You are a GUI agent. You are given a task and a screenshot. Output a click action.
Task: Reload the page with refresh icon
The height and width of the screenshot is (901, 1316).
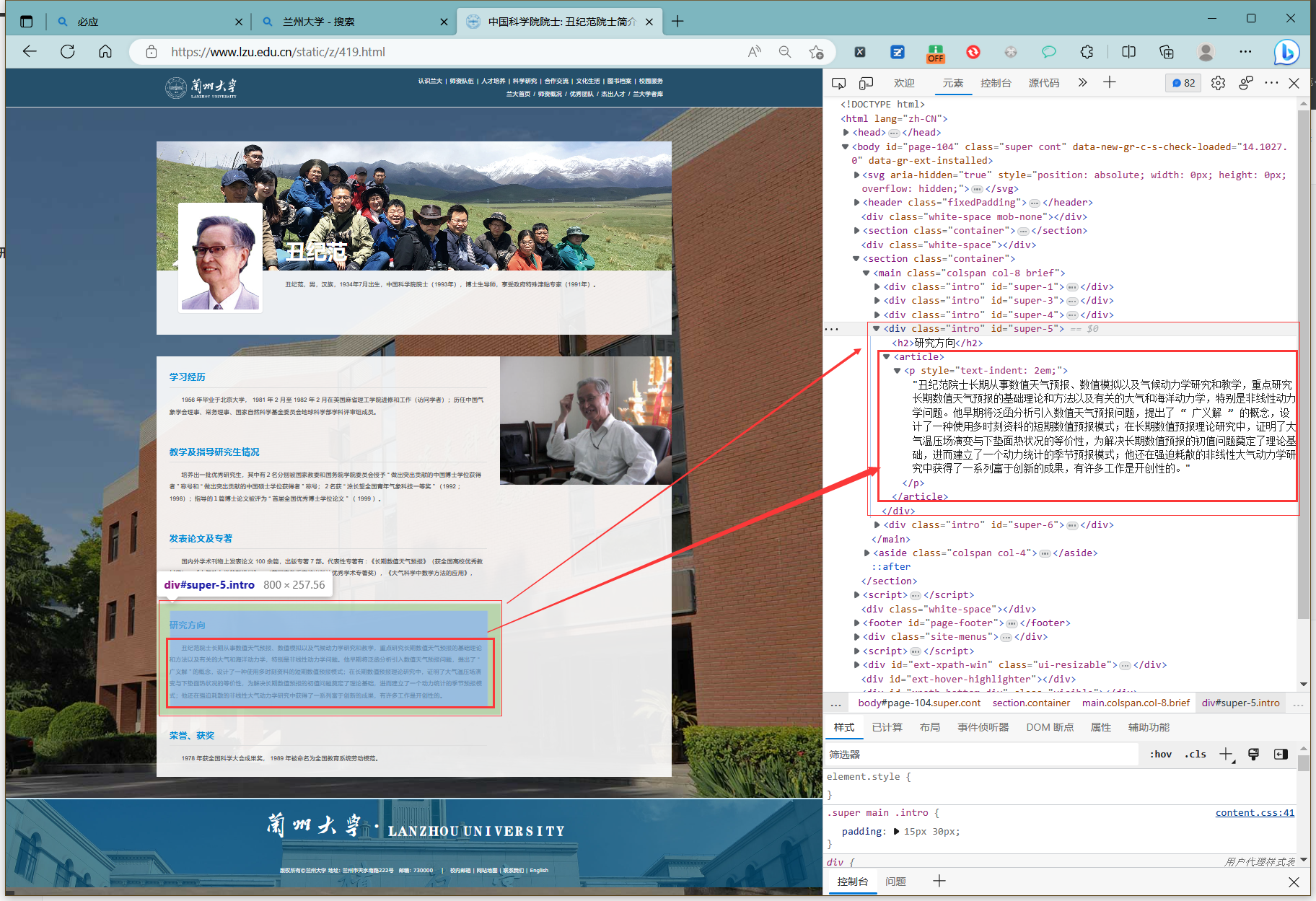coord(68,51)
